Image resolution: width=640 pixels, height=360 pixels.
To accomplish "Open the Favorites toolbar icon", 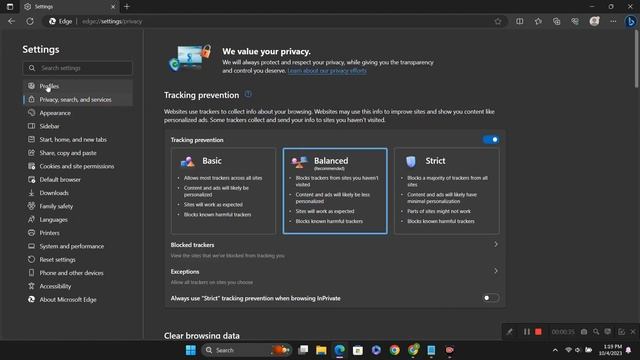I will click(x=538, y=21).
